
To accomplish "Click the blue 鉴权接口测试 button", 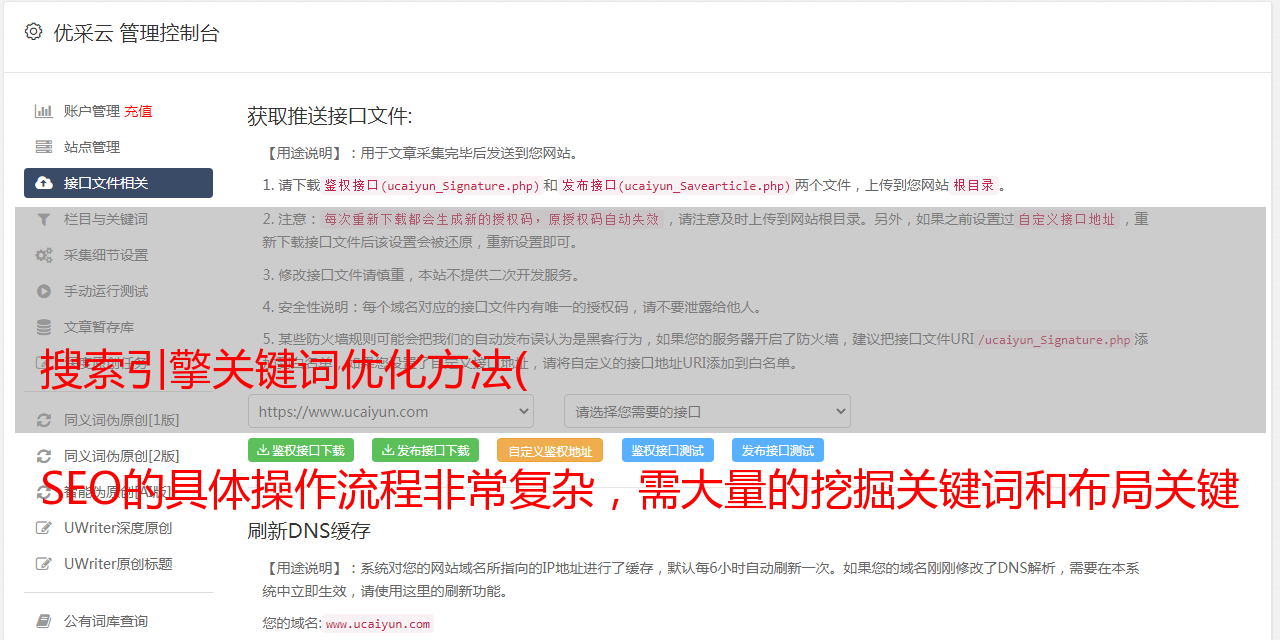I will tap(668, 450).
